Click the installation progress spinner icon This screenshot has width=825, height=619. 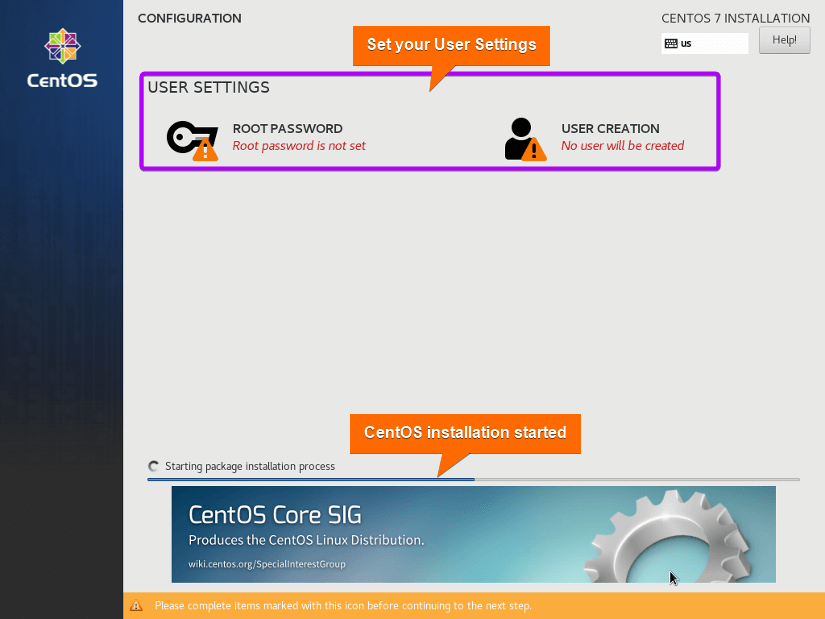point(154,466)
